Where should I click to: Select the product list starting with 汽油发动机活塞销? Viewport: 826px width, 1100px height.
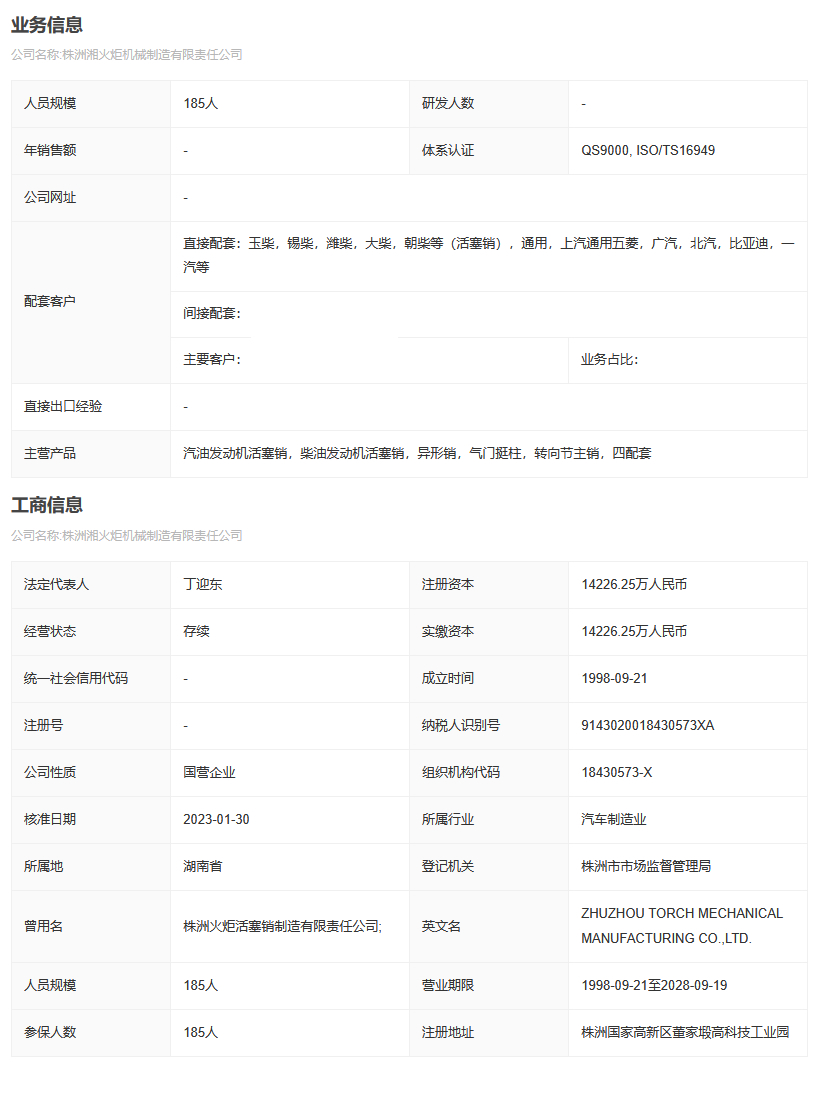coord(417,454)
